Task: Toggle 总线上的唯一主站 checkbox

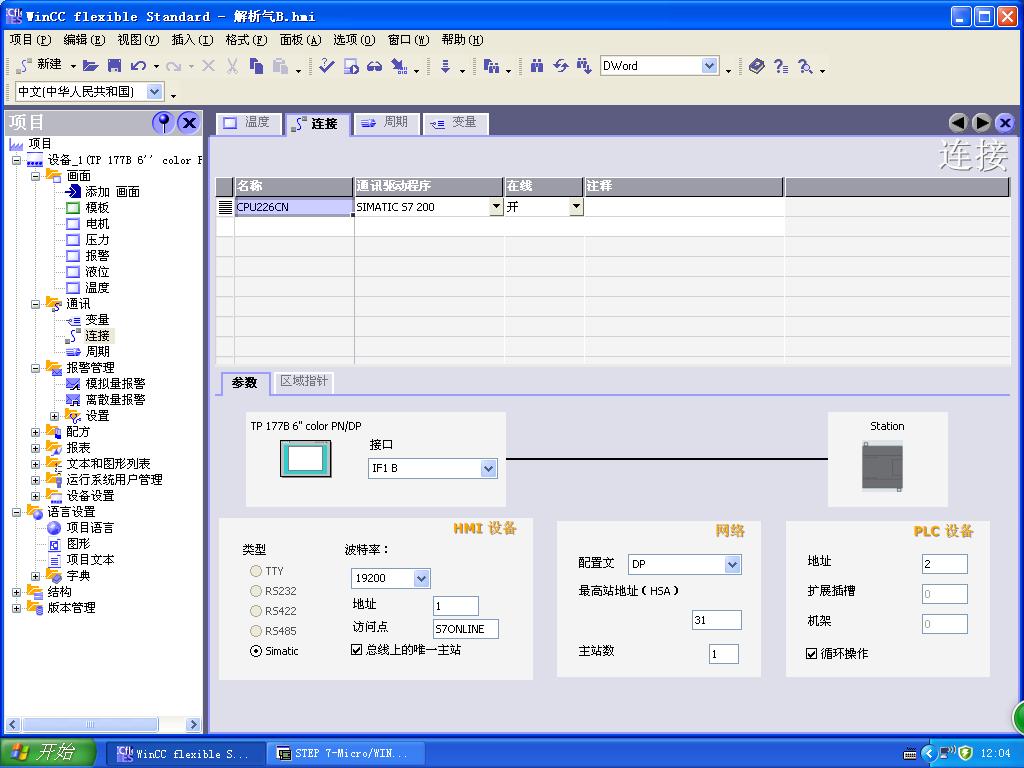Action: click(357, 650)
